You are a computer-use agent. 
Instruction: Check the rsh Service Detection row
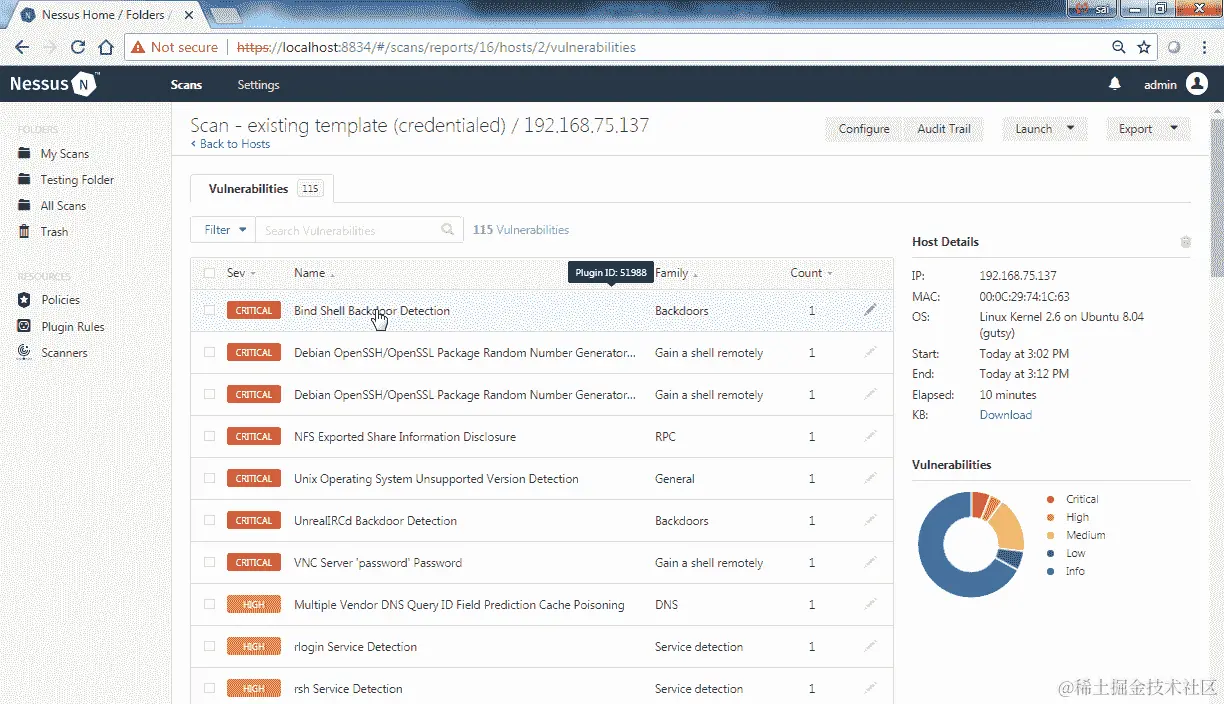point(209,688)
